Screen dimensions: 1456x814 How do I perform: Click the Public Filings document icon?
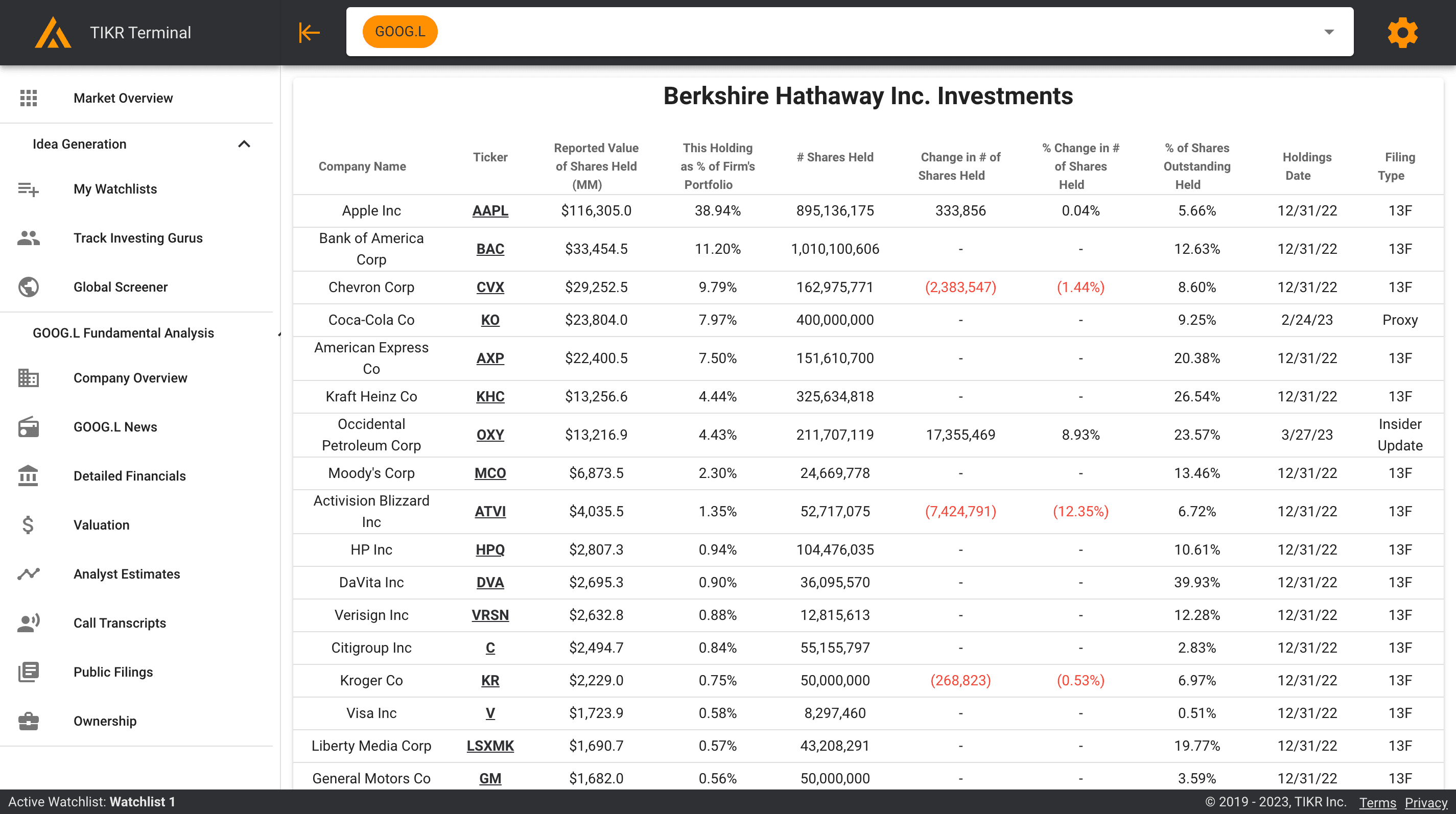pyautogui.click(x=28, y=672)
